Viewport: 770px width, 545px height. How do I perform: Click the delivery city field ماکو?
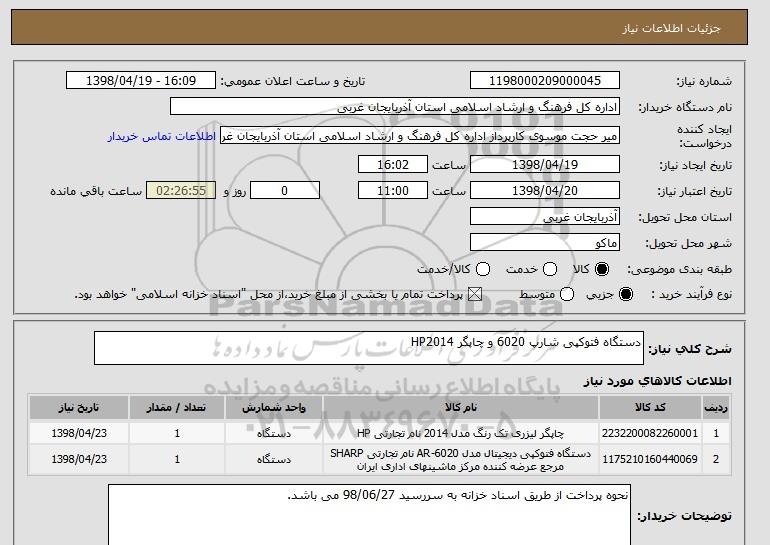[x=545, y=243]
